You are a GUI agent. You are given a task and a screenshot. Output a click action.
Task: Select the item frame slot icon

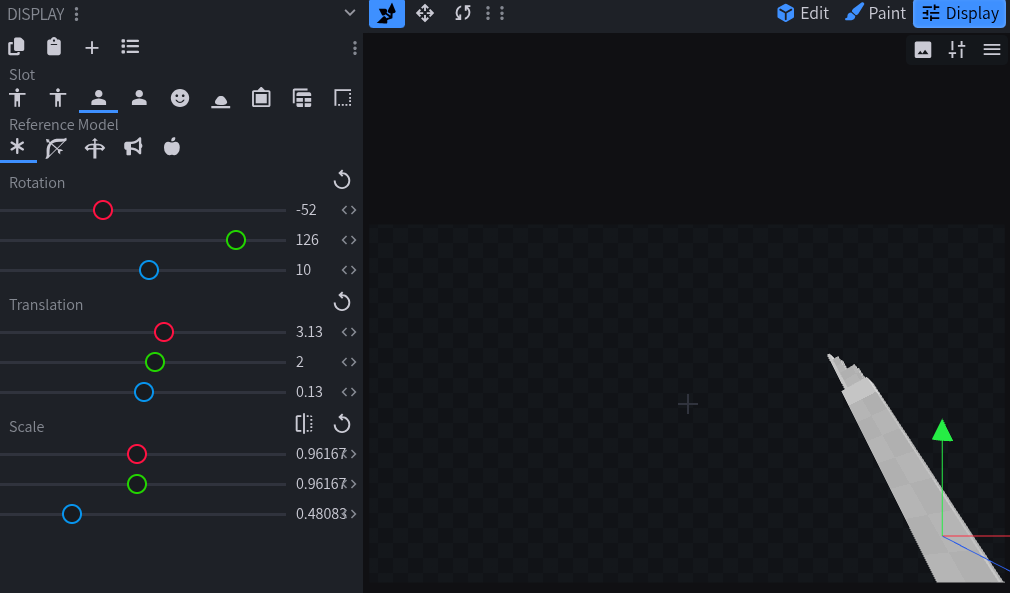pyautogui.click(x=261, y=98)
